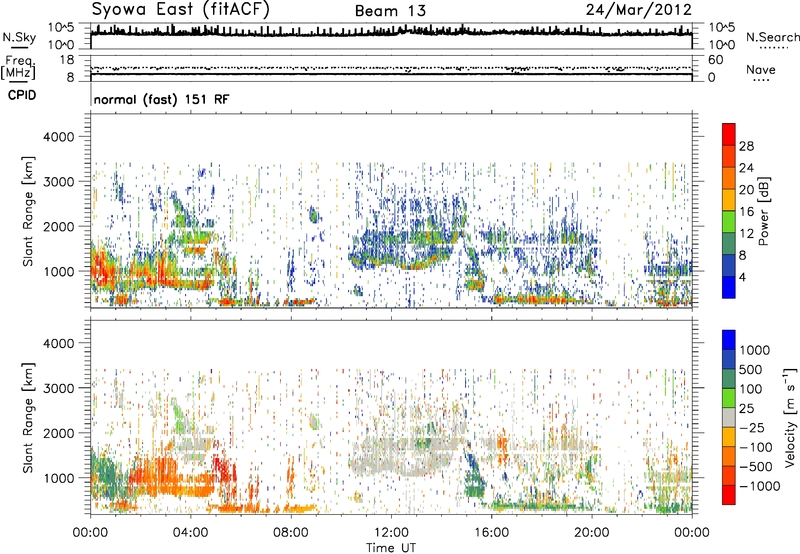Select the yellow −25 to −100 Velocity segment
Screen dimensions: 800x554
coord(729,437)
